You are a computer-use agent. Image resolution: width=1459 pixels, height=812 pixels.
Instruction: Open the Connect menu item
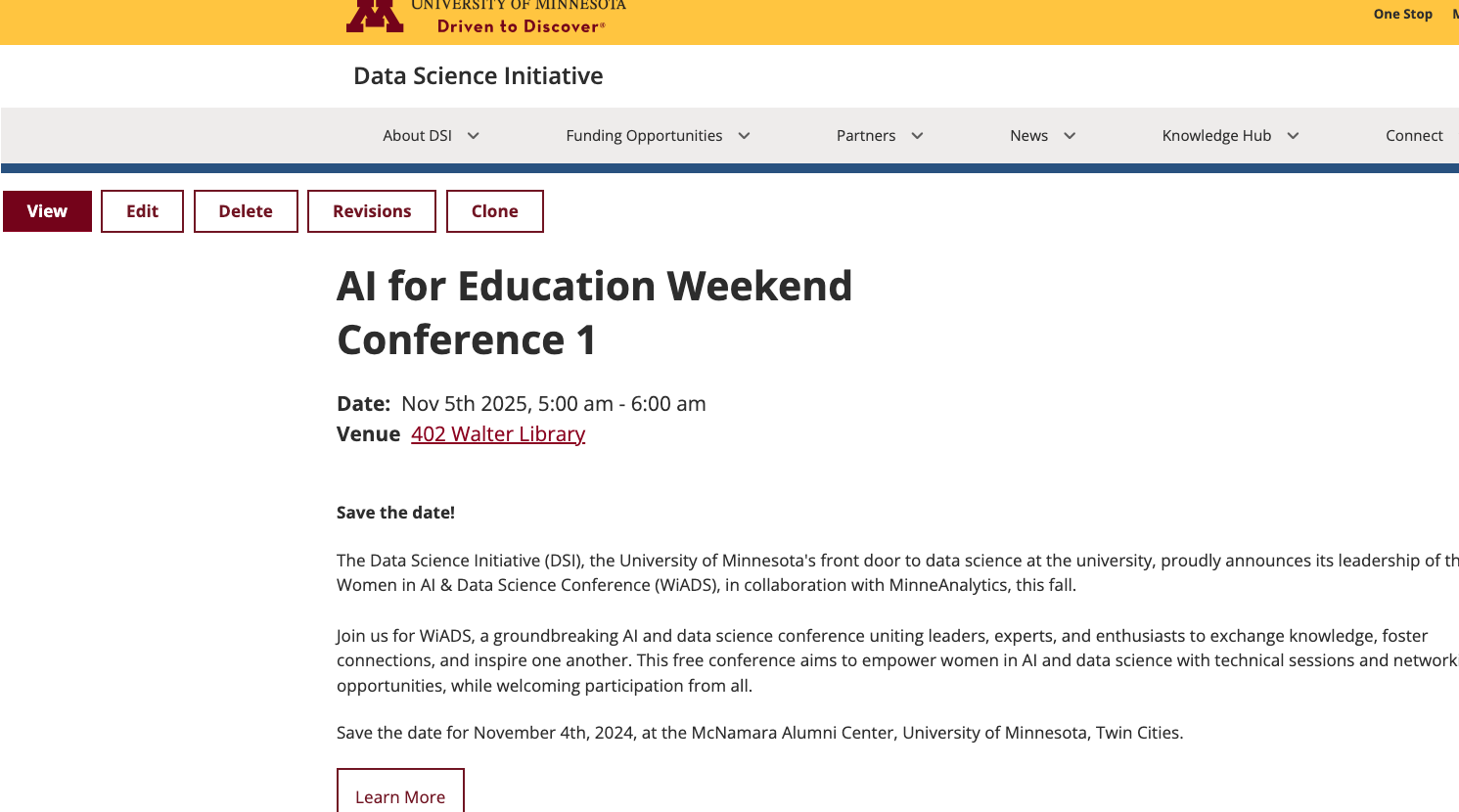(x=1414, y=136)
